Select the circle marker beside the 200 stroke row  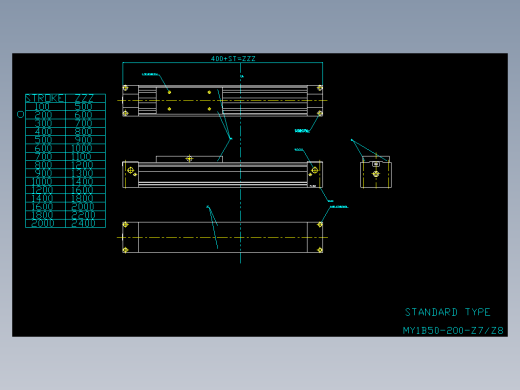[20, 115]
